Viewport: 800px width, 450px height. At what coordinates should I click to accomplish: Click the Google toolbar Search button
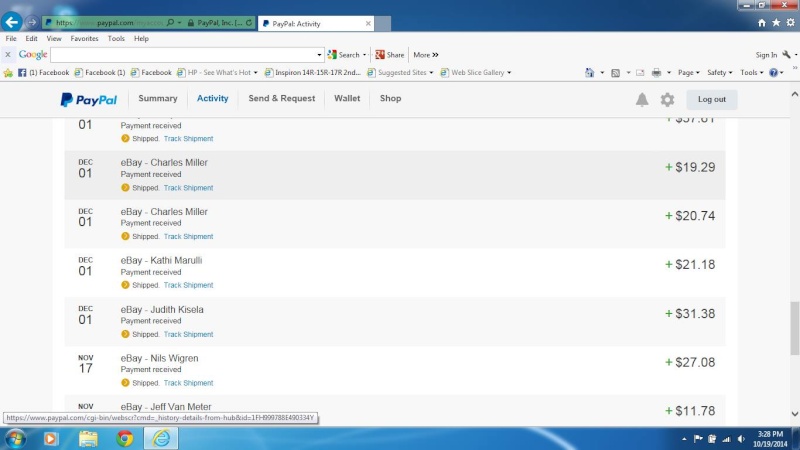point(344,55)
